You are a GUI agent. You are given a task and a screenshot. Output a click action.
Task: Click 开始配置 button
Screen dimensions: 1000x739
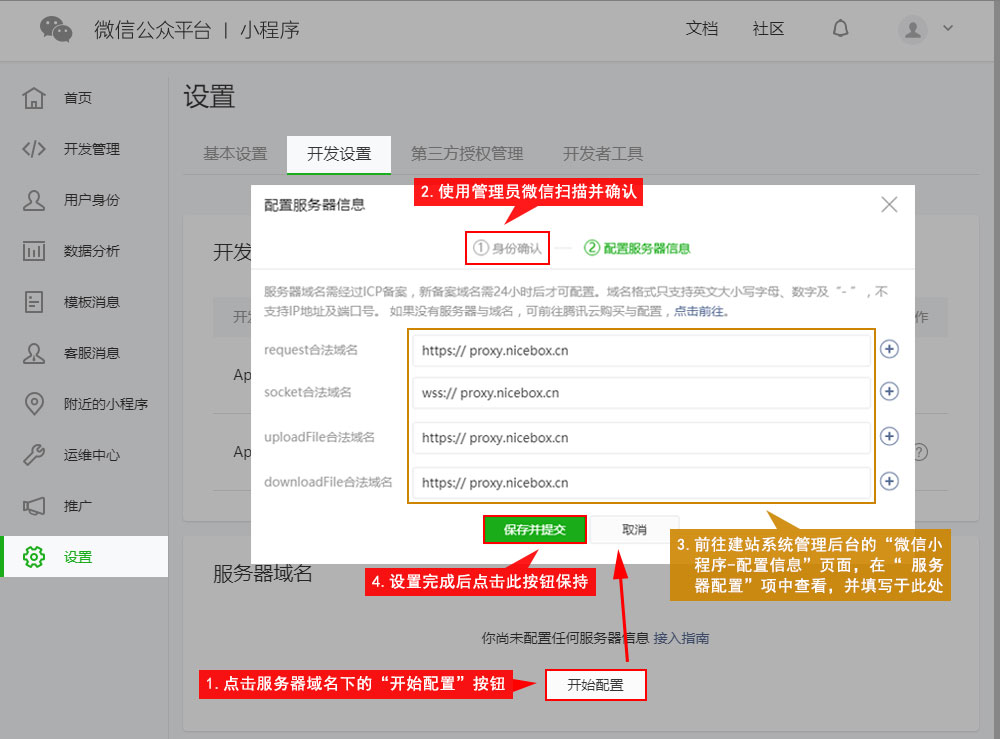click(595, 685)
